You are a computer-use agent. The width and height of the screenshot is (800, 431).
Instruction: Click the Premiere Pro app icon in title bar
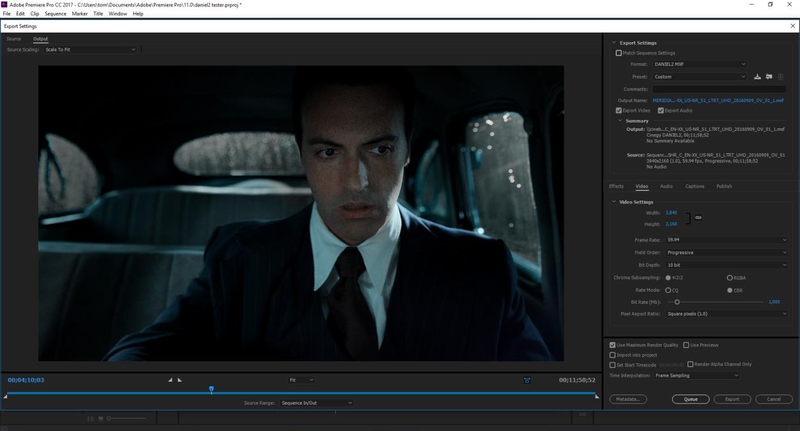point(4,5)
